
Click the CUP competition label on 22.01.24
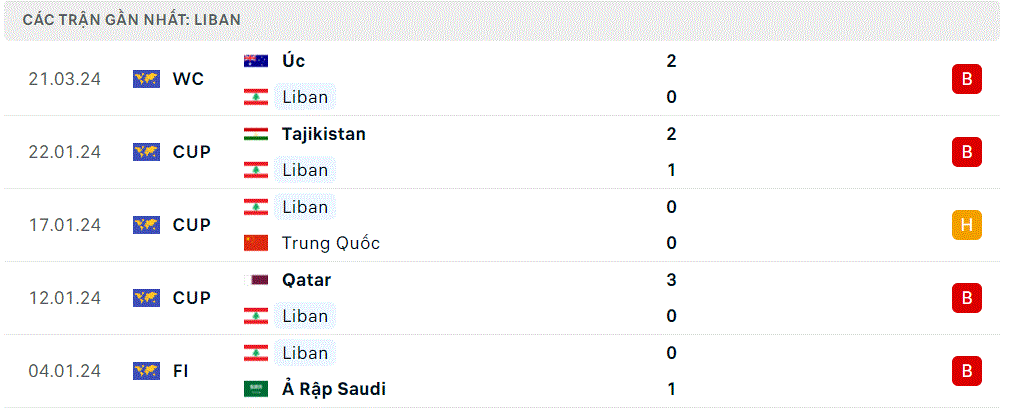point(192,152)
